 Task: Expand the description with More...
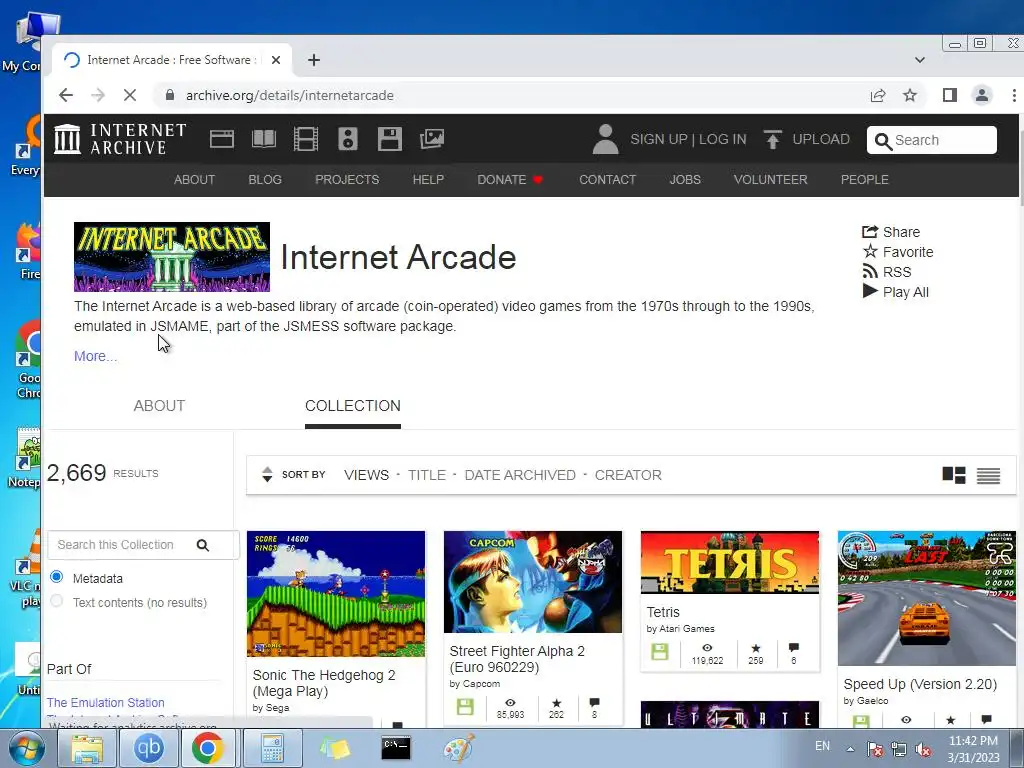point(95,356)
